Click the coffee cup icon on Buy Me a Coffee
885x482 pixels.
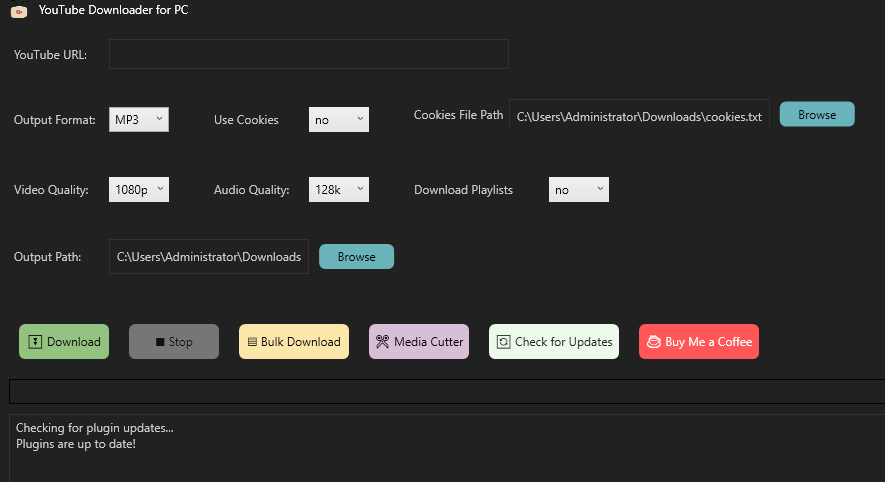[x=654, y=342]
